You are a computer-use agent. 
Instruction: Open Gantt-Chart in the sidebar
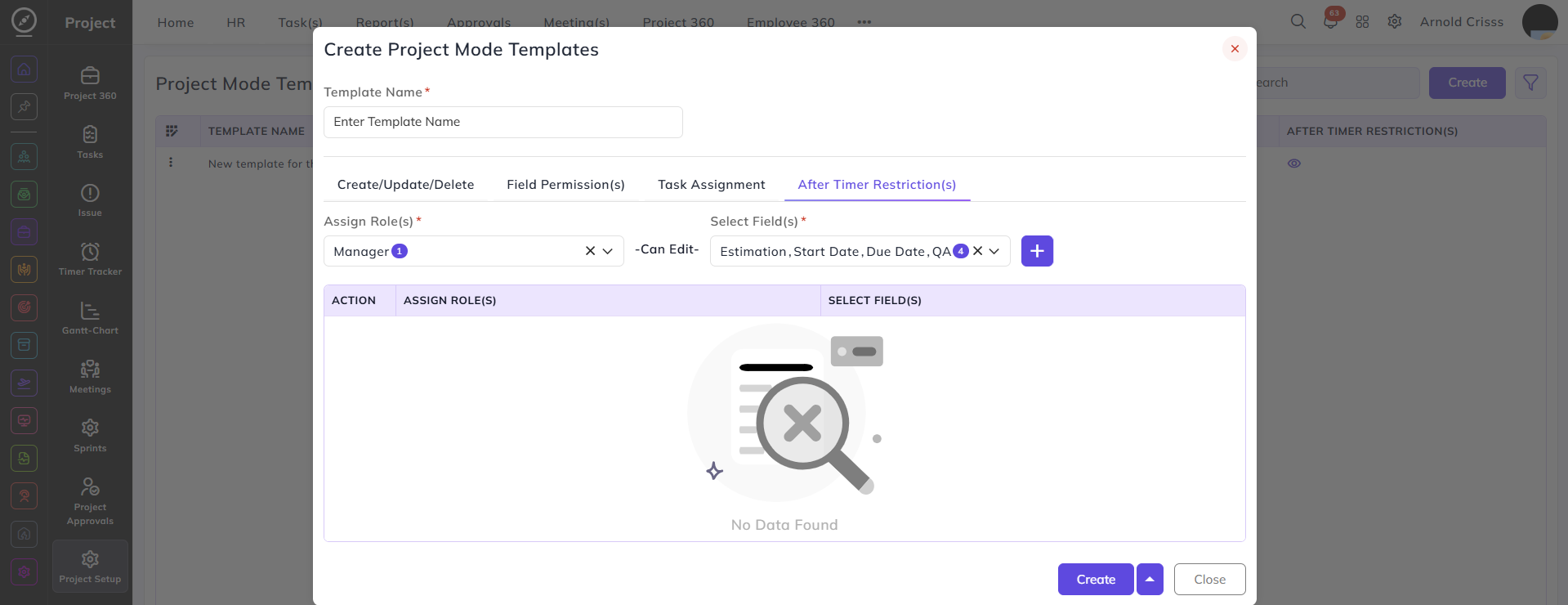click(x=90, y=318)
